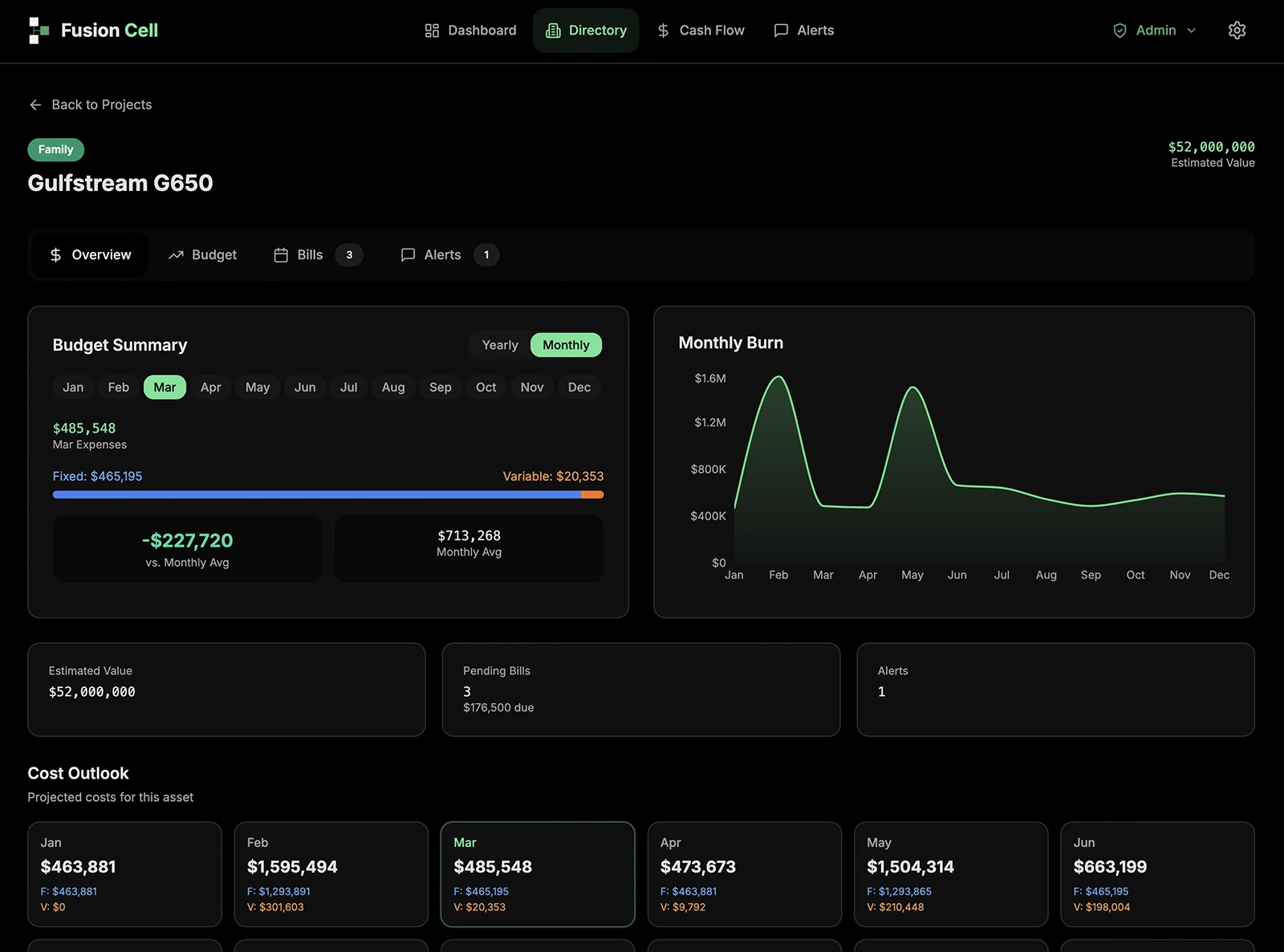Expand the Admin dropdown chevron
1284x952 pixels.
click(1192, 31)
